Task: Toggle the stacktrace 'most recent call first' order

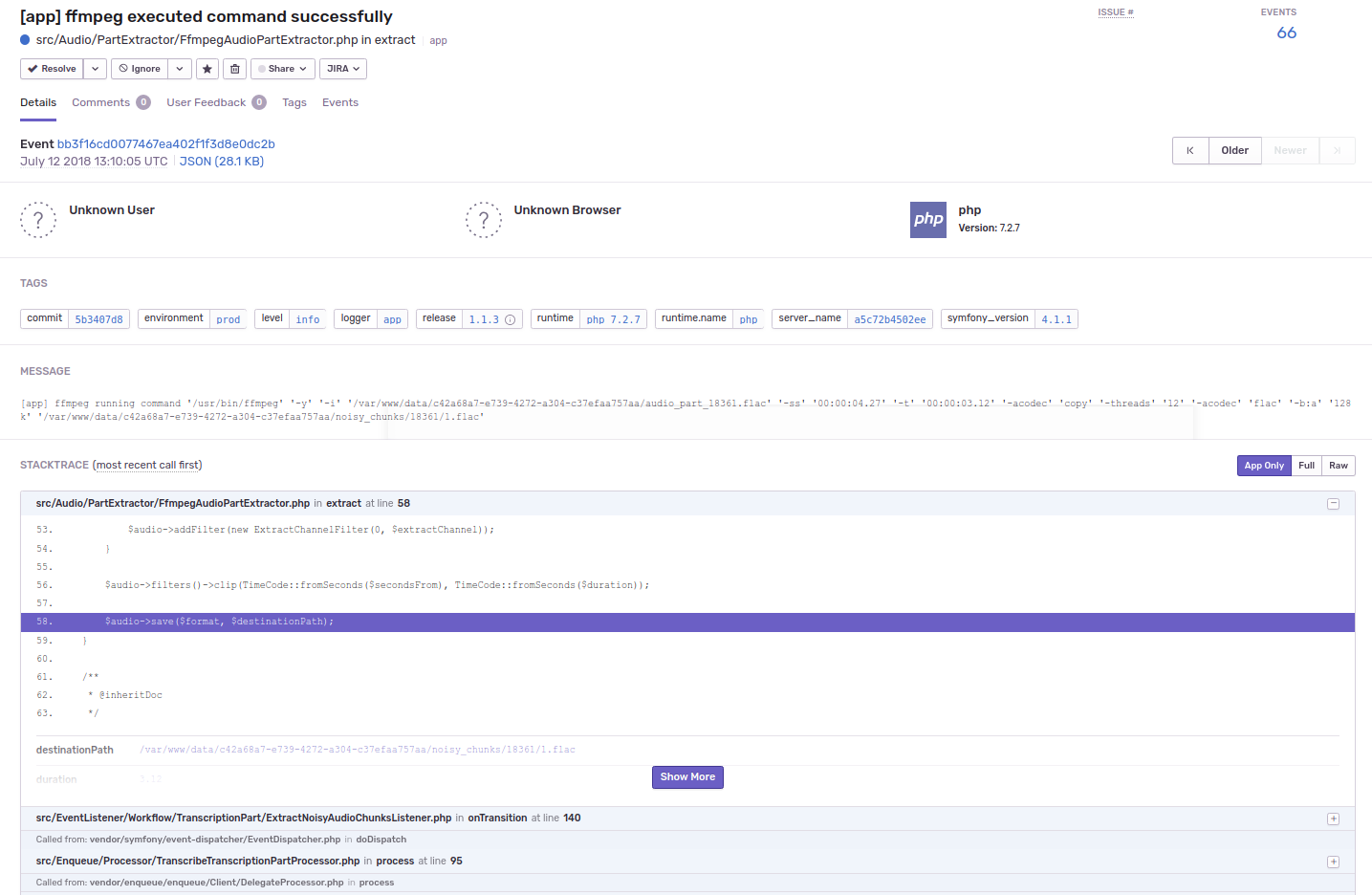Action: [147, 466]
